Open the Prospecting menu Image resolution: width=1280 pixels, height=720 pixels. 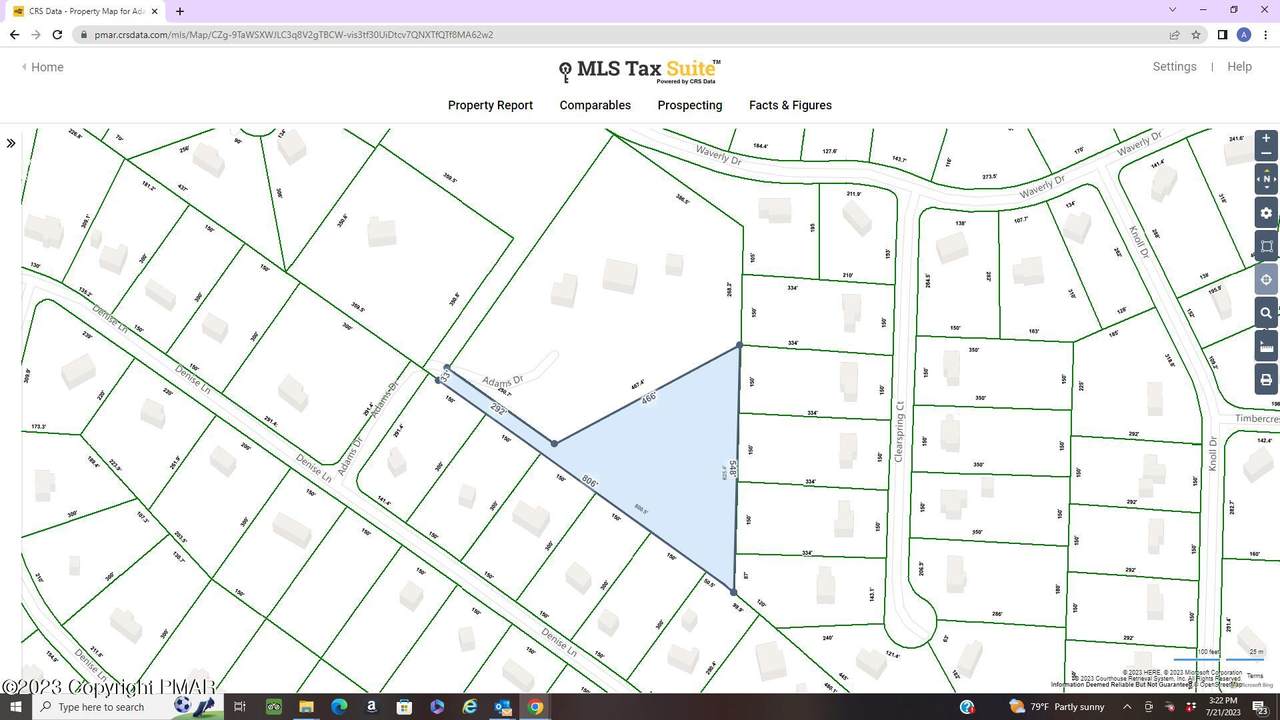click(689, 105)
